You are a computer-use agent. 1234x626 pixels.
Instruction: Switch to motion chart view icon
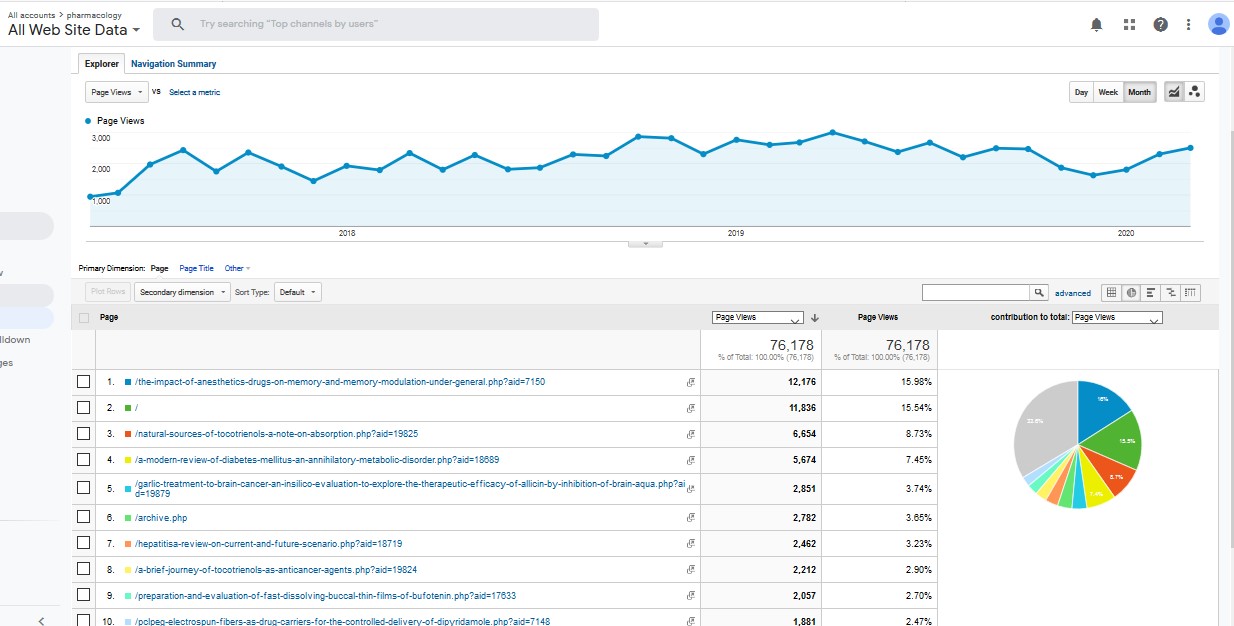[1195, 92]
